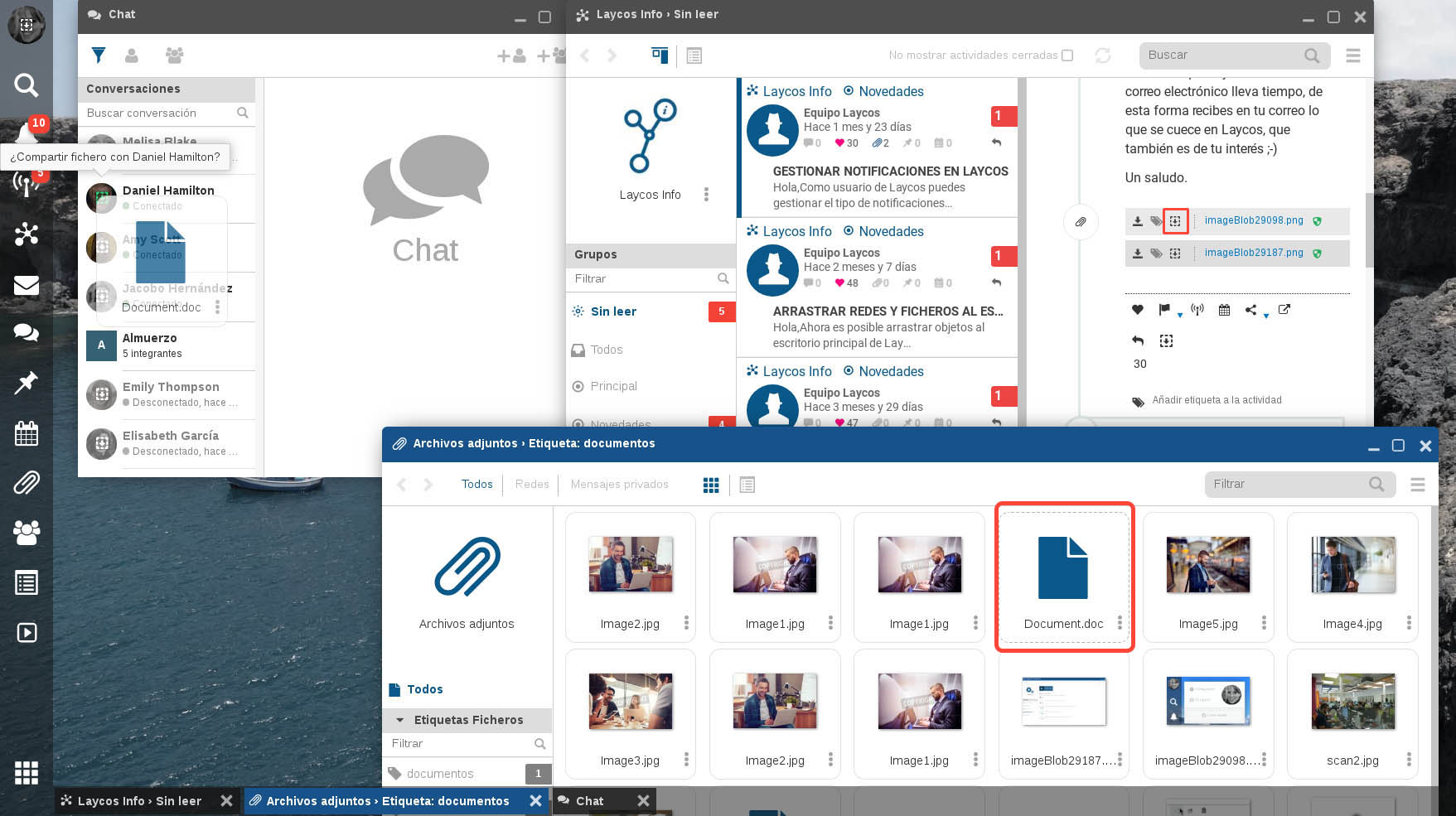Broadcast the activity with antenna icon
Viewport: 1456px width, 816px height.
pyautogui.click(x=1197, y=310)
